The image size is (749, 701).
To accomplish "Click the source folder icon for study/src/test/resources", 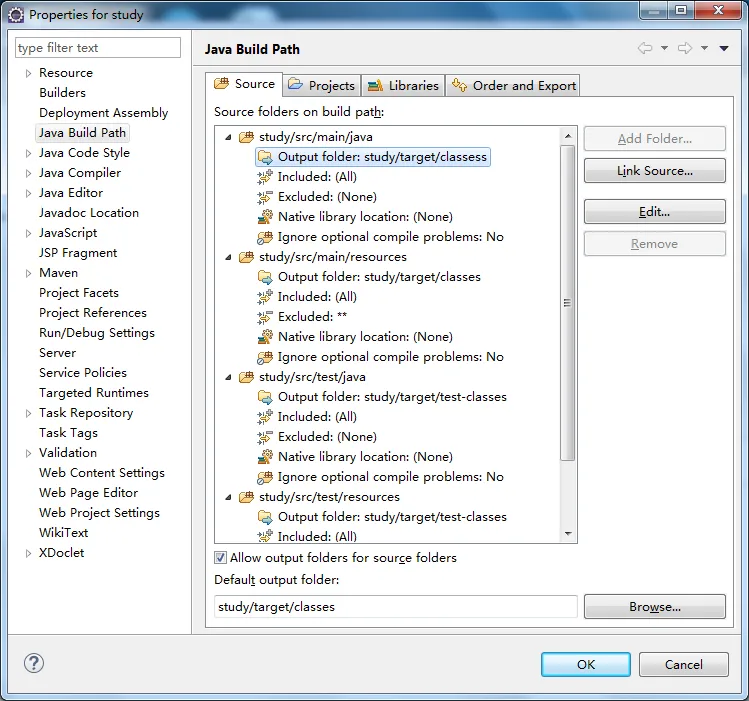I will coord(246,497).
